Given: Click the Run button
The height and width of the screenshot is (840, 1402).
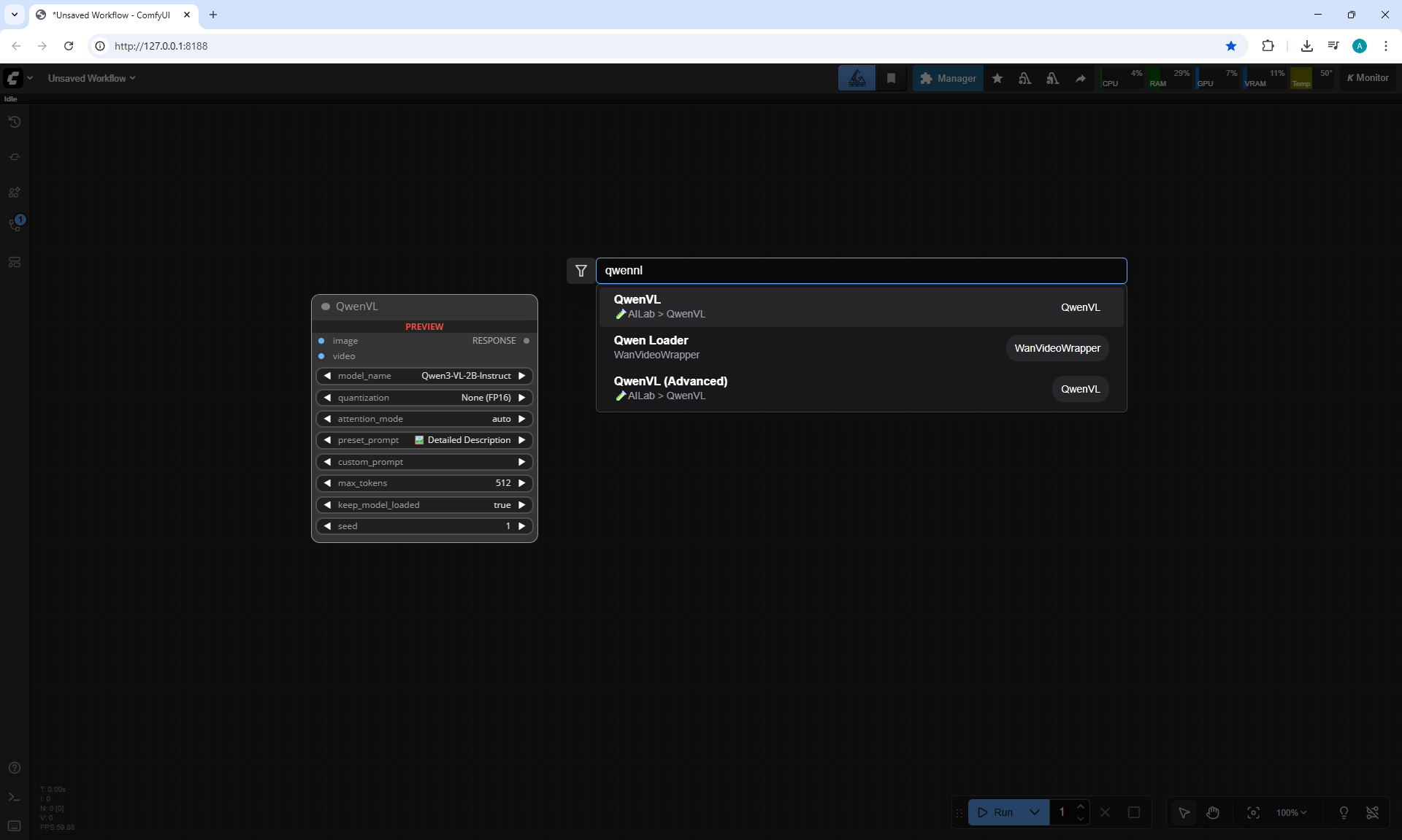Looking at the screenshot, I should (995, 812).
